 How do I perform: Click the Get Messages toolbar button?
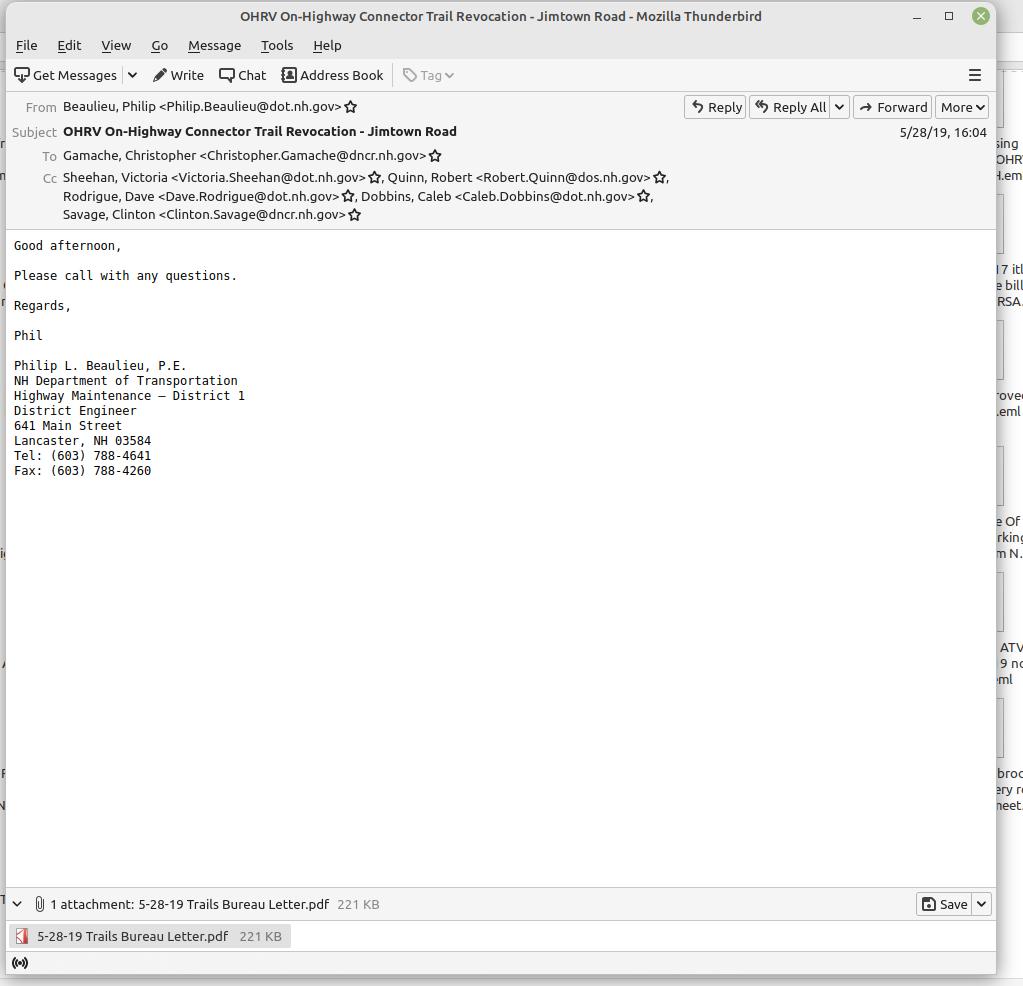66,75
